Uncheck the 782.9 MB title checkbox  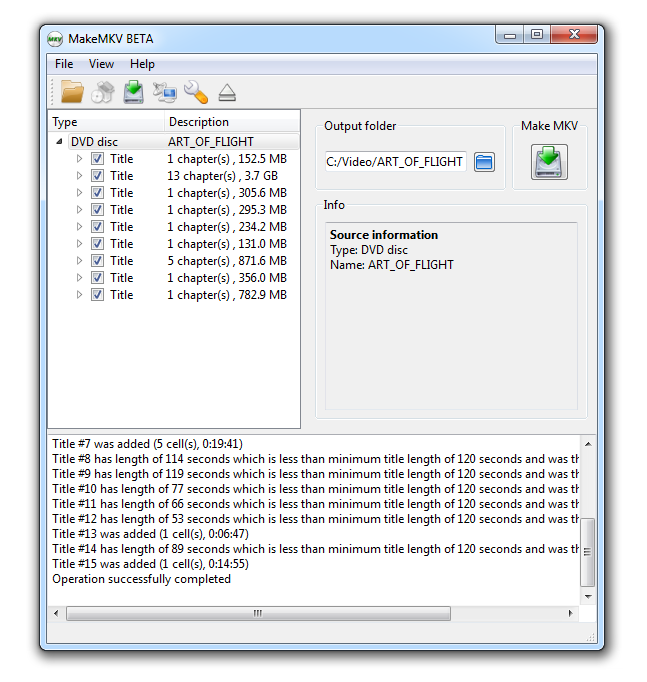point(97,294)
